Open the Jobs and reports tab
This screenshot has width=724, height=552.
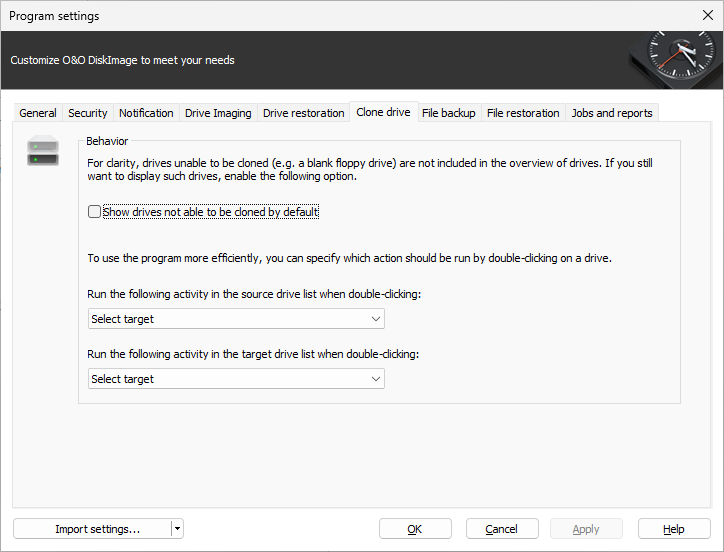point(612,113)
